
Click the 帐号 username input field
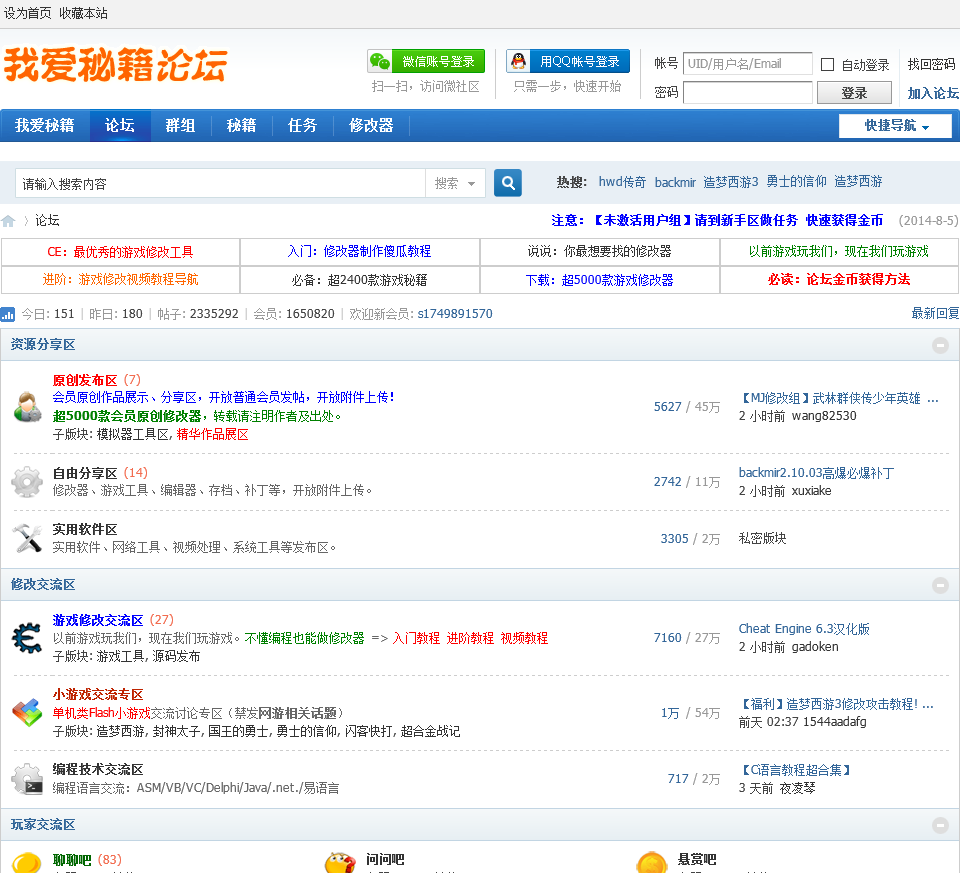[747, 64]
